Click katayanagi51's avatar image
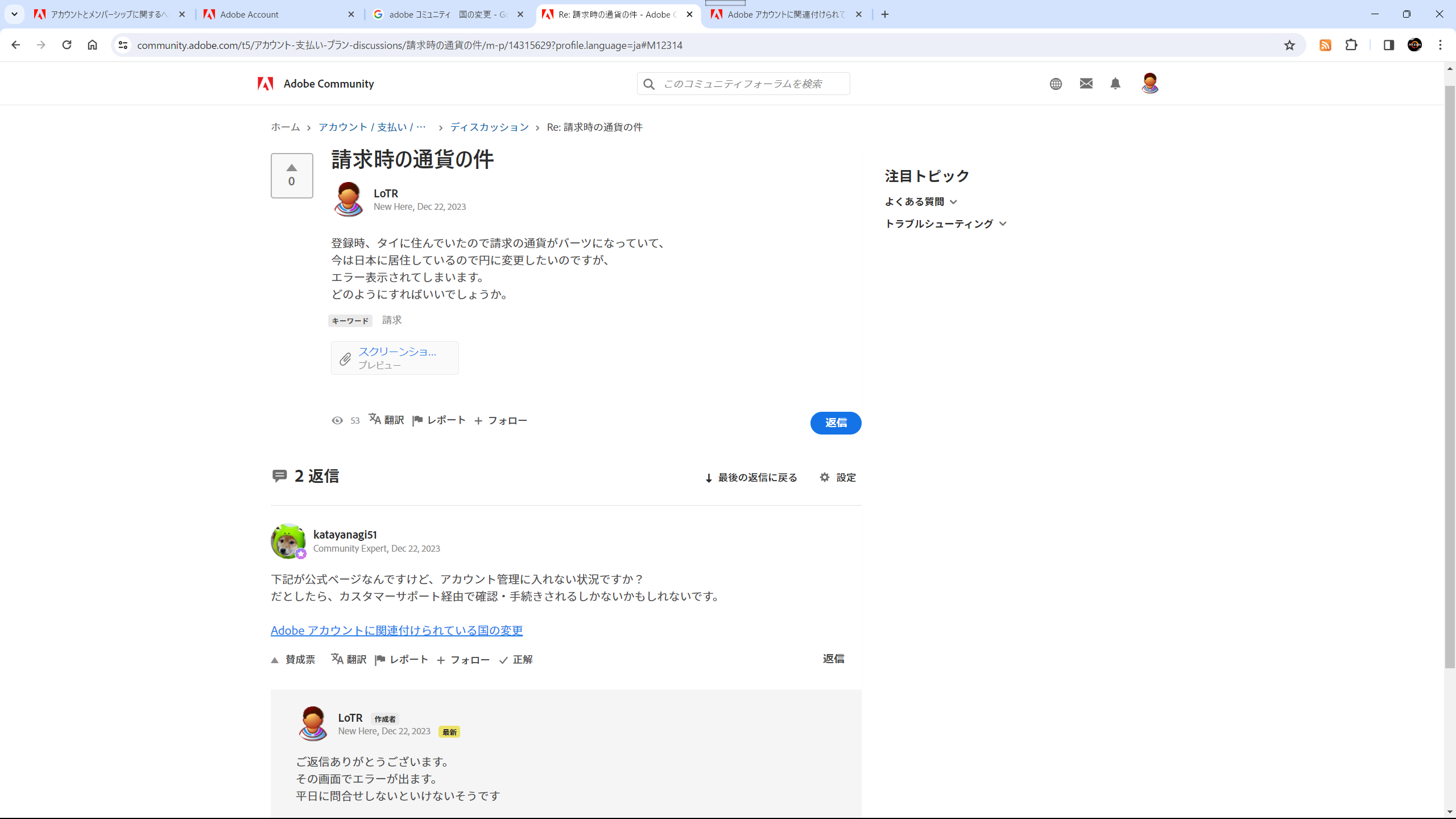Screen dimensions: 1456x819 (288, 541)
